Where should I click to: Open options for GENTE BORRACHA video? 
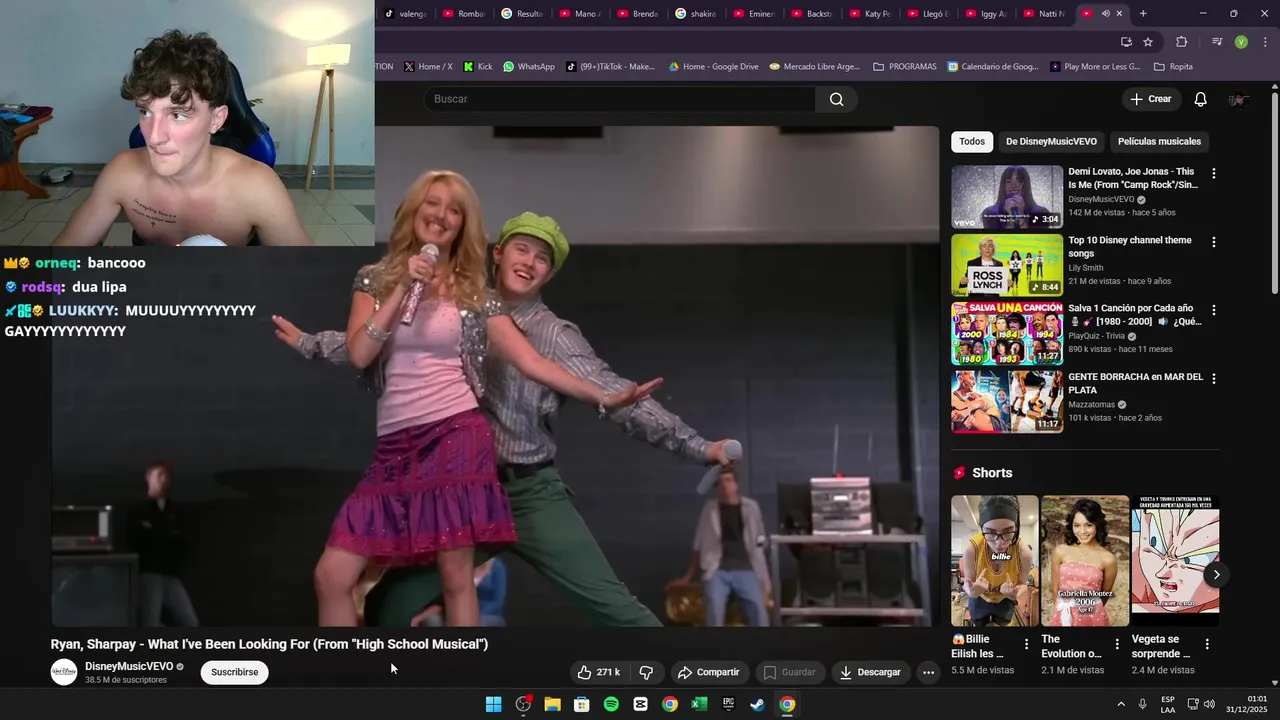click(1214, 379)
